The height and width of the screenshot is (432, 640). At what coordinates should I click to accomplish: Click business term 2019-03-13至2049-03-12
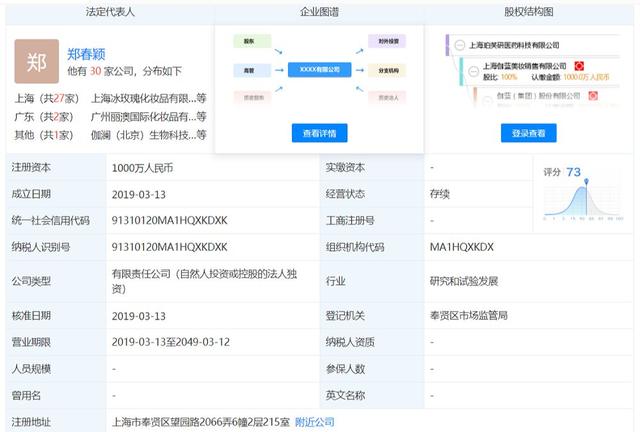(x=171, y=342)
